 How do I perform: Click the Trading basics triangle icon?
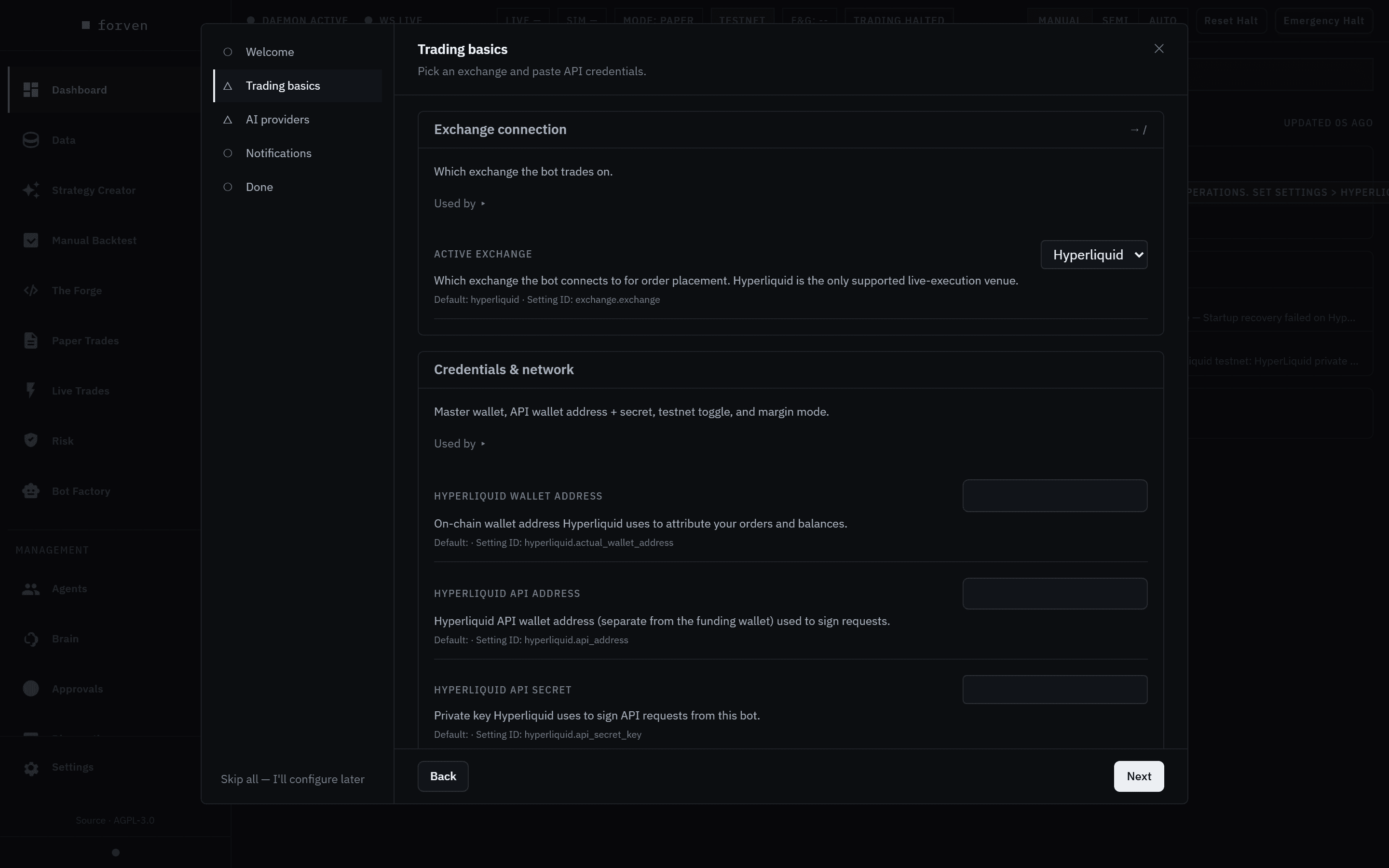pos(228,85)
